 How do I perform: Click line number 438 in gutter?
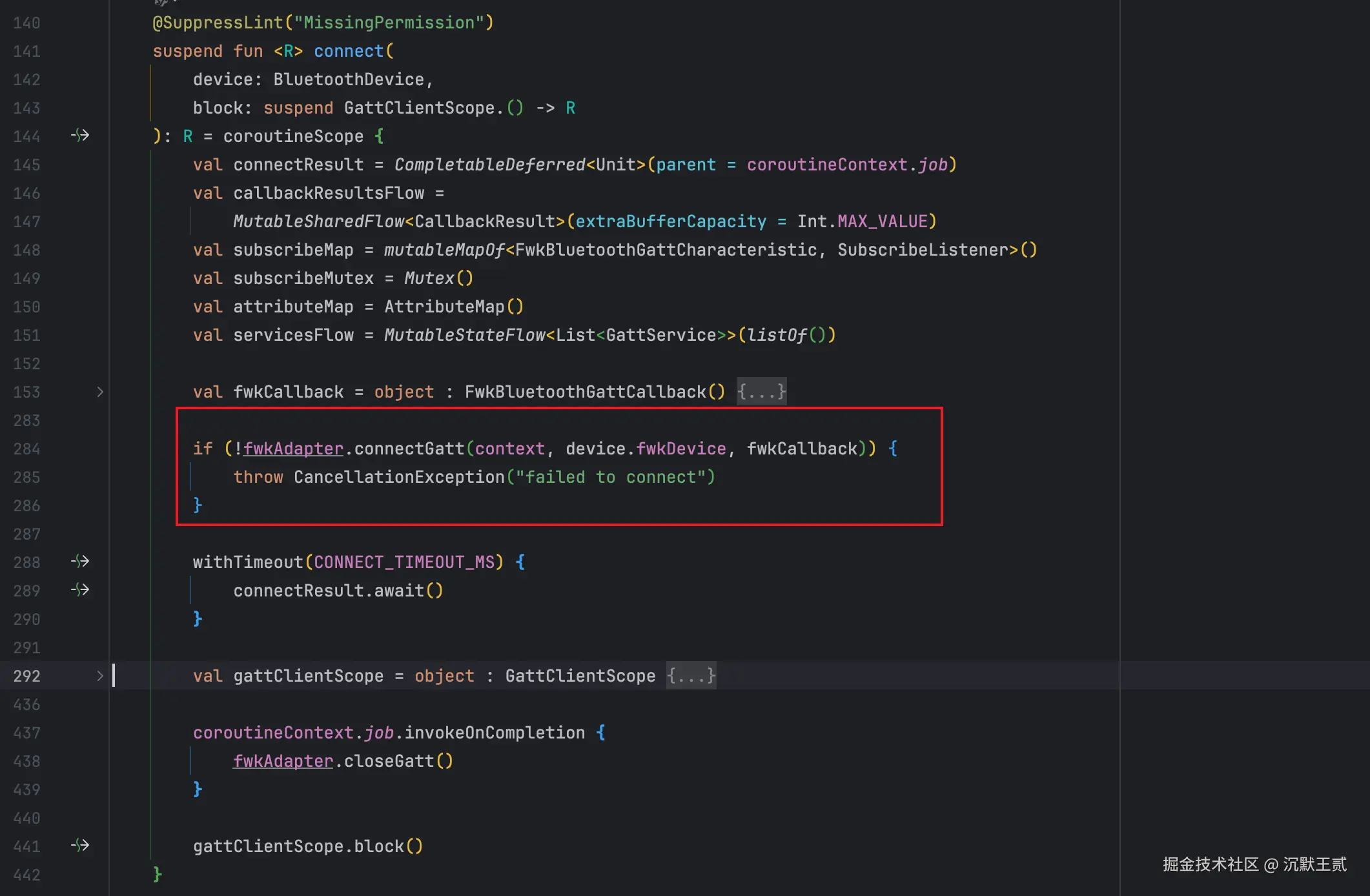[x=26, y=761]
